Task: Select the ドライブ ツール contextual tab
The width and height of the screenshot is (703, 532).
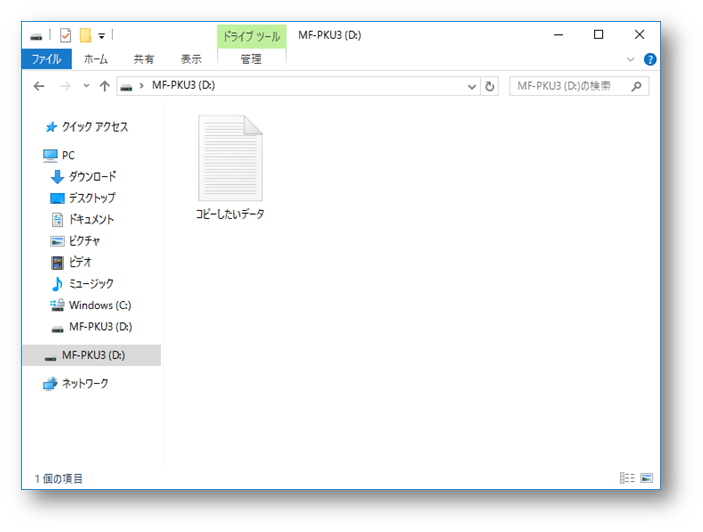Action: 252,36
